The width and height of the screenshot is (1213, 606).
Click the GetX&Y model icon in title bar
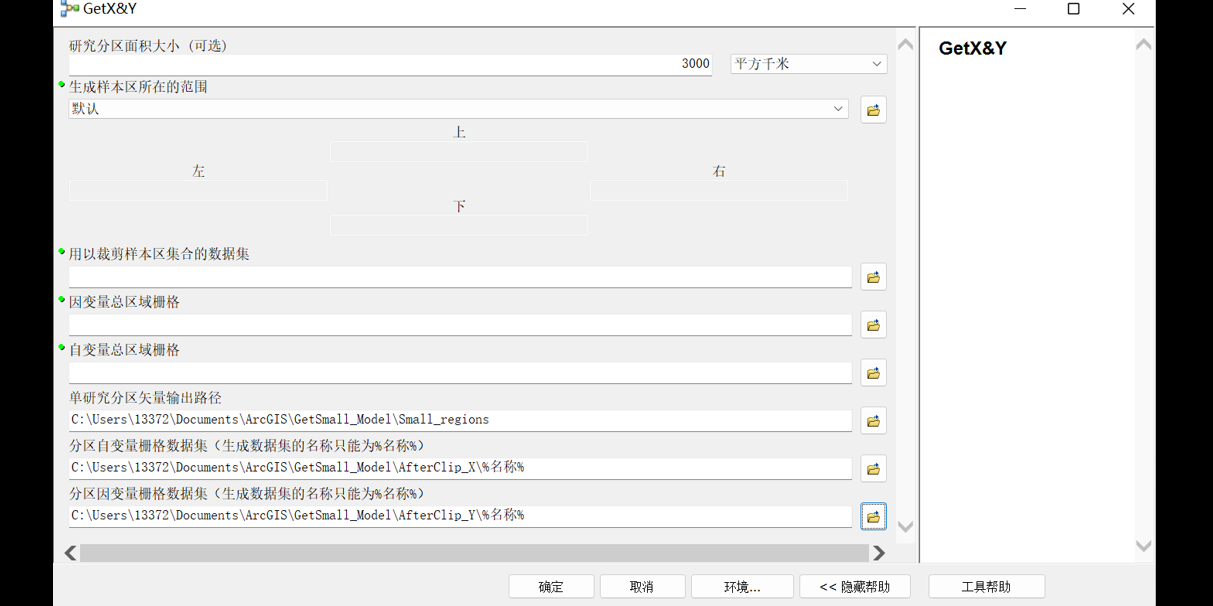pyautogui.click(x=69, y=9)
